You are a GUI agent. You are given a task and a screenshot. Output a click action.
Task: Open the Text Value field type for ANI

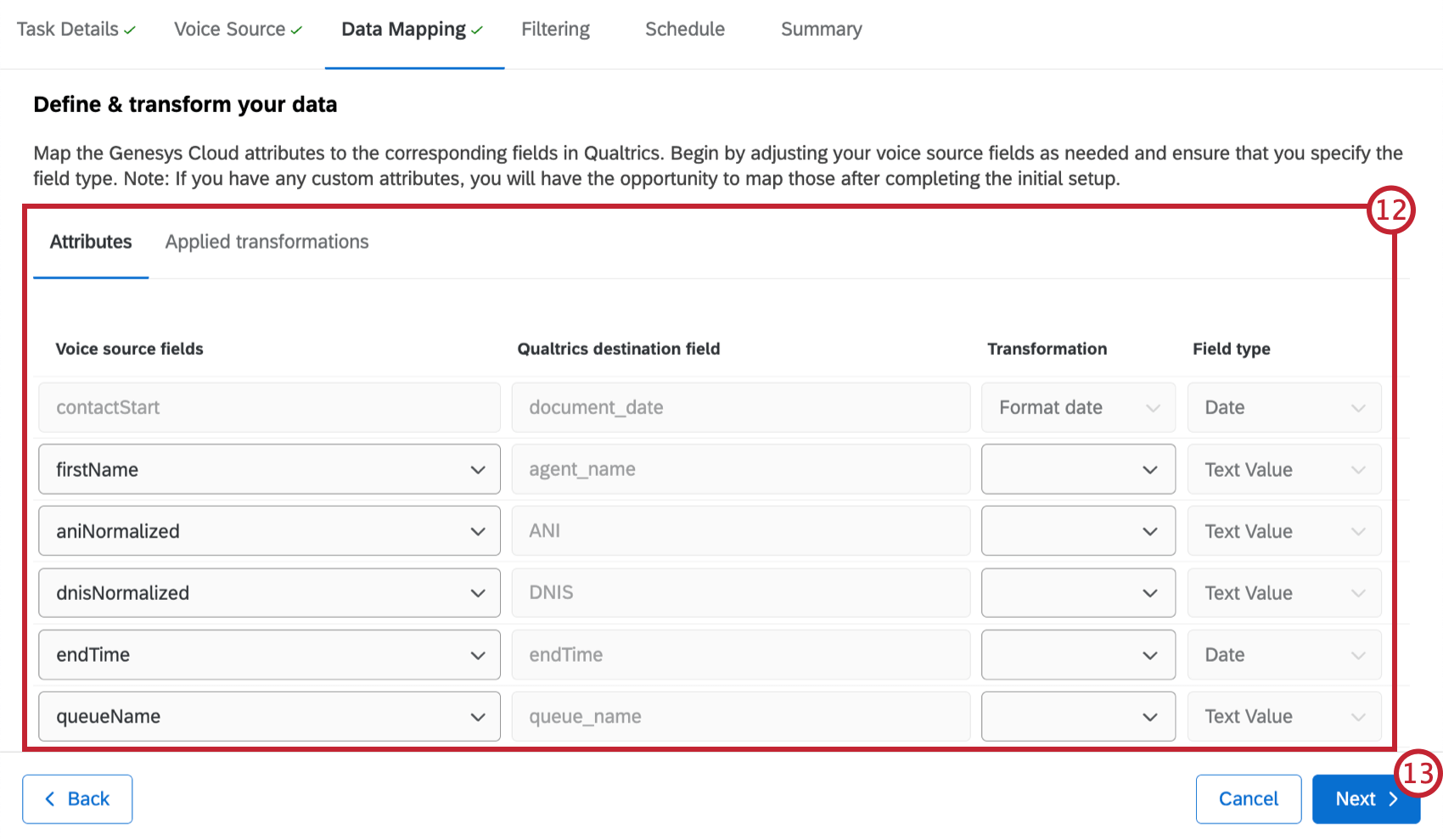pyautogui.click(x=1356, y=531)
